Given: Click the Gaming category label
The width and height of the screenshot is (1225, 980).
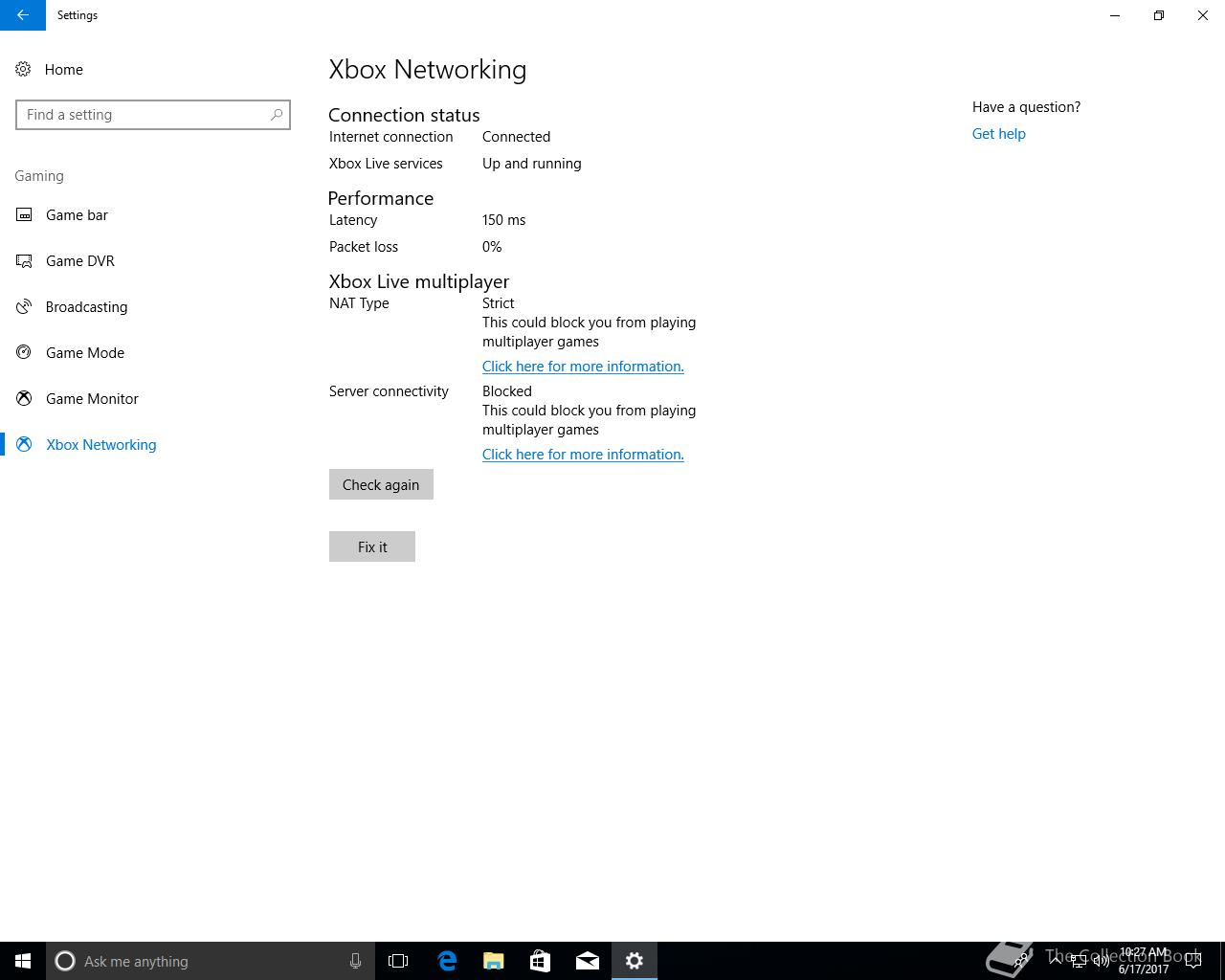Looking at the screenshot, I should pyautogui.click(x=39, y=176).
